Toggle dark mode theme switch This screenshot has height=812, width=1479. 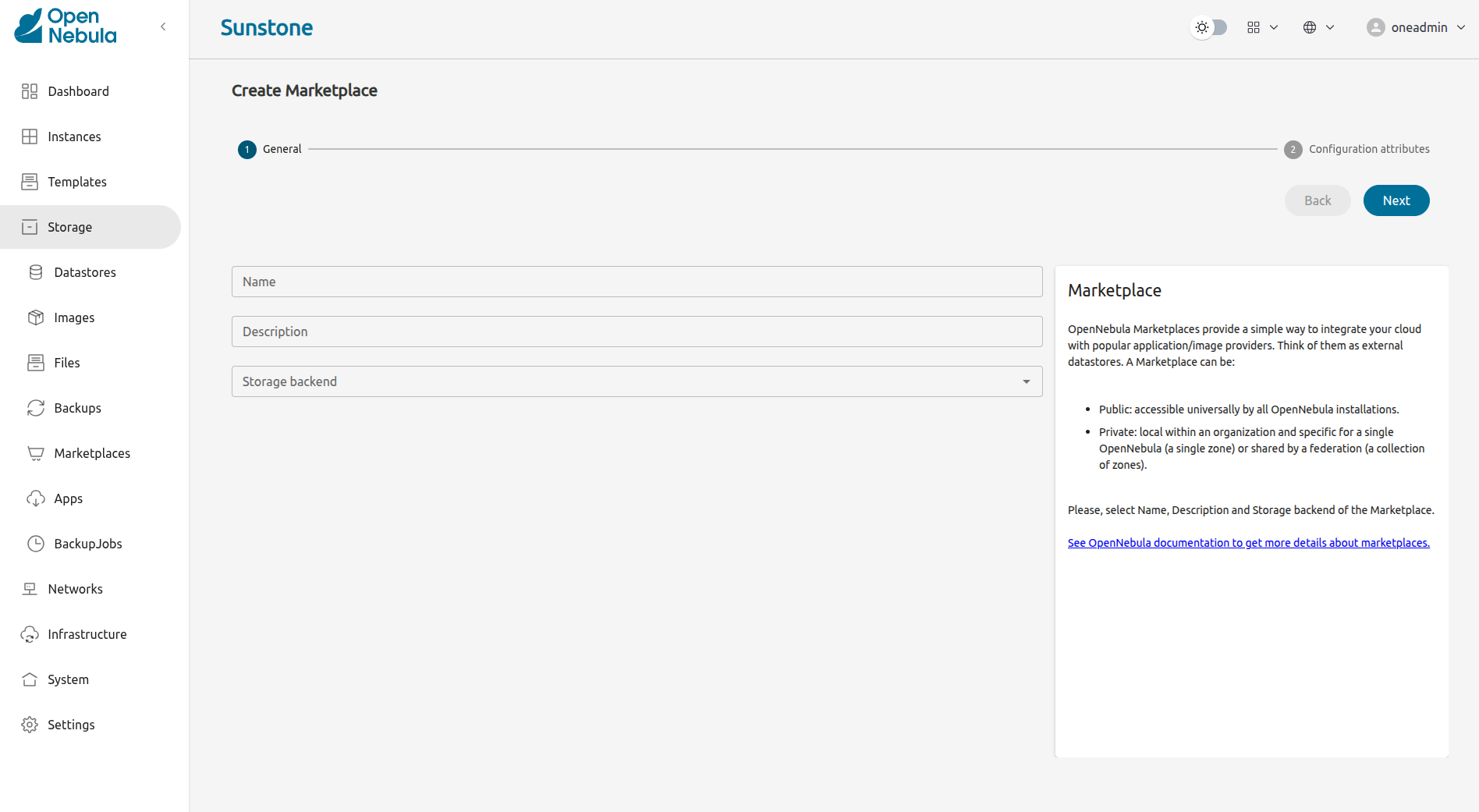click(1209, 27)
